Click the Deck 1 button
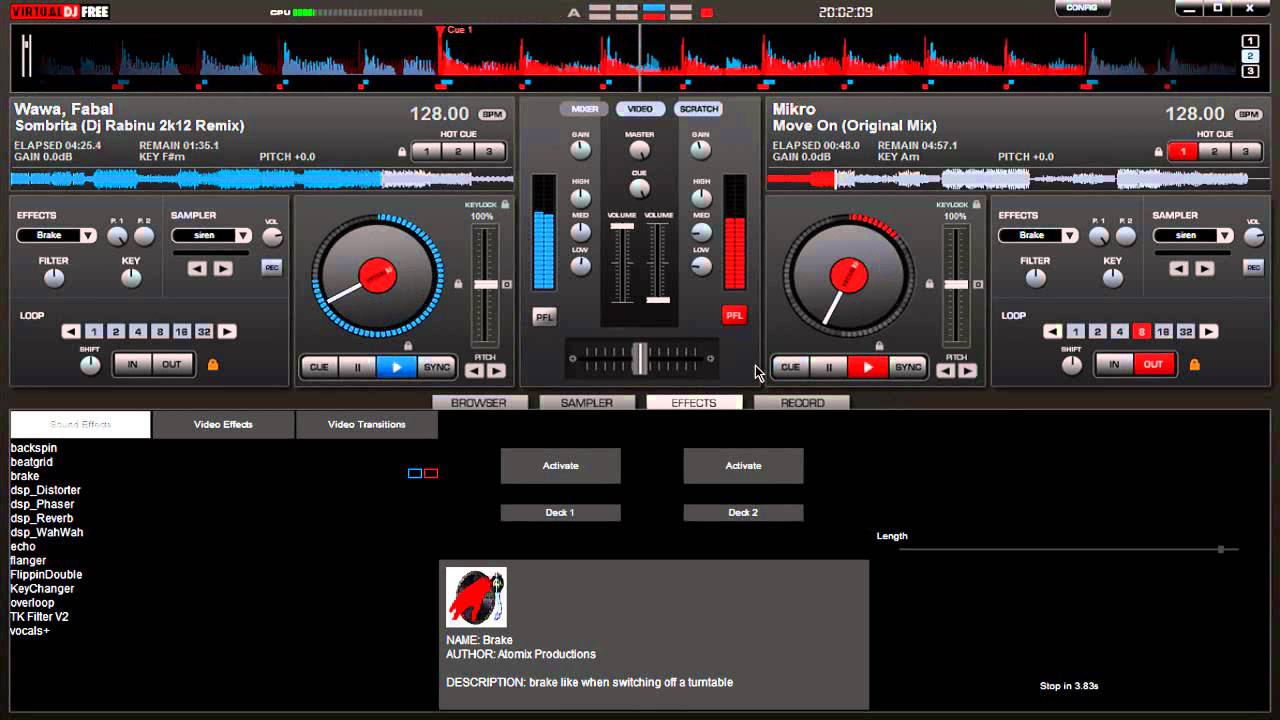The image size is (1280, 720). [560, 513]
